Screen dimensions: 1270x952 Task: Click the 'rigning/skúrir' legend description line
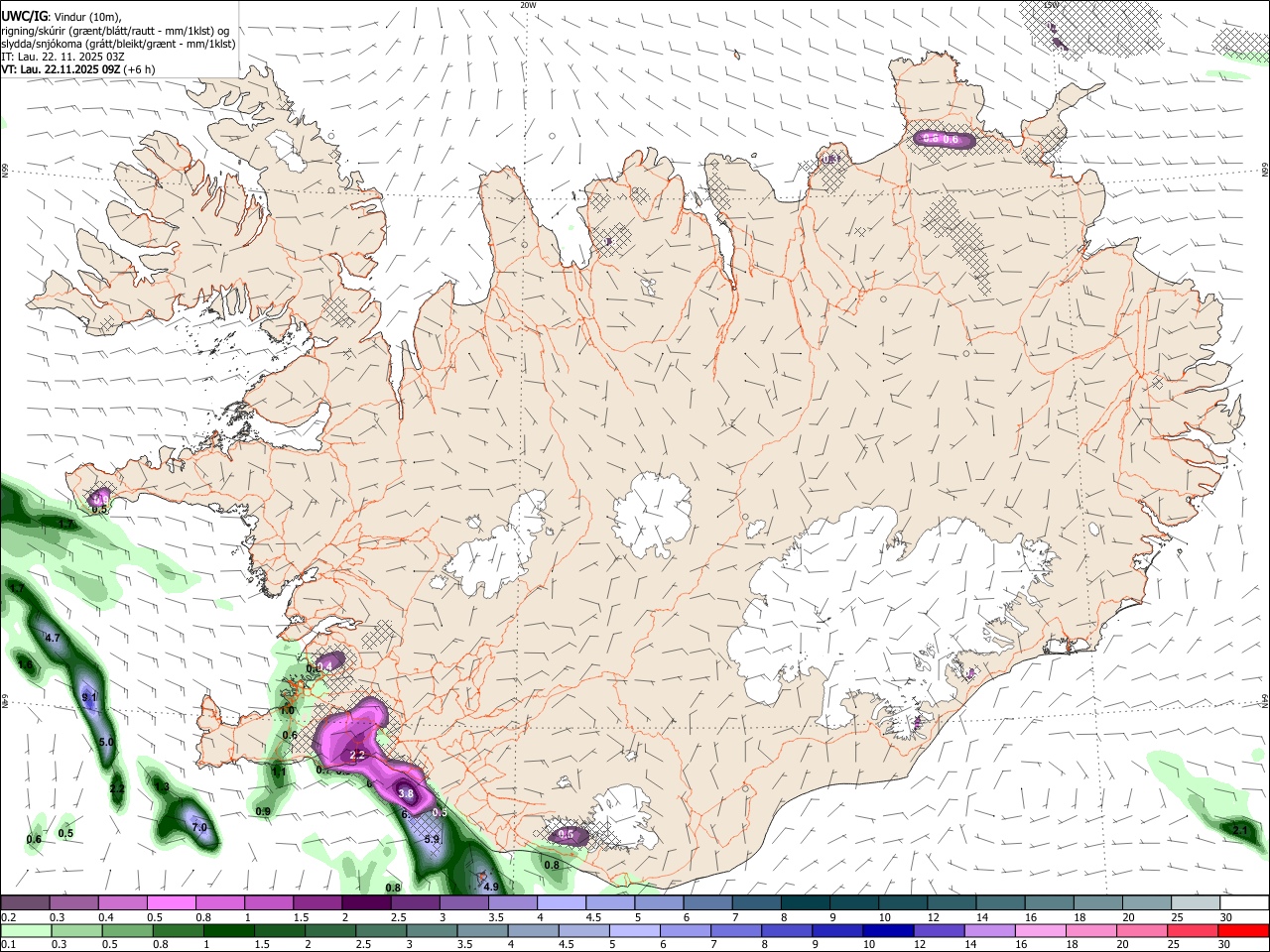point(115,31)
